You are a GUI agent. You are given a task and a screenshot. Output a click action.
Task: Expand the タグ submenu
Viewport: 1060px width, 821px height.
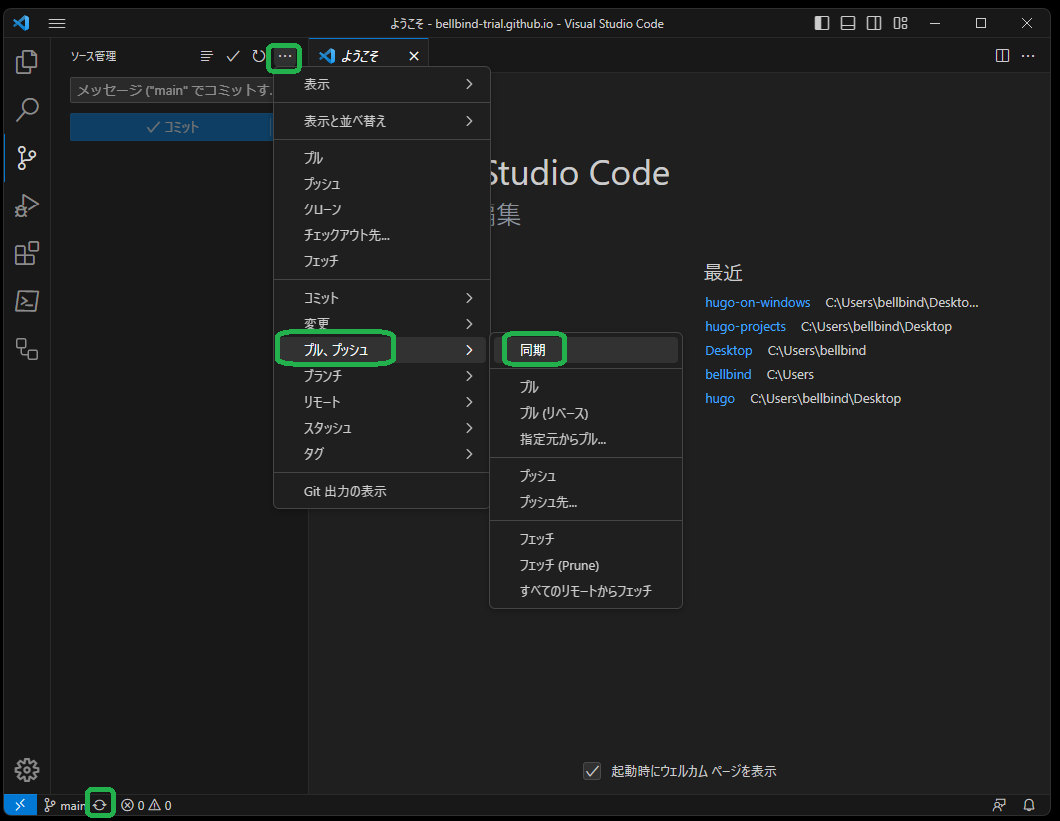coord(381,454)
